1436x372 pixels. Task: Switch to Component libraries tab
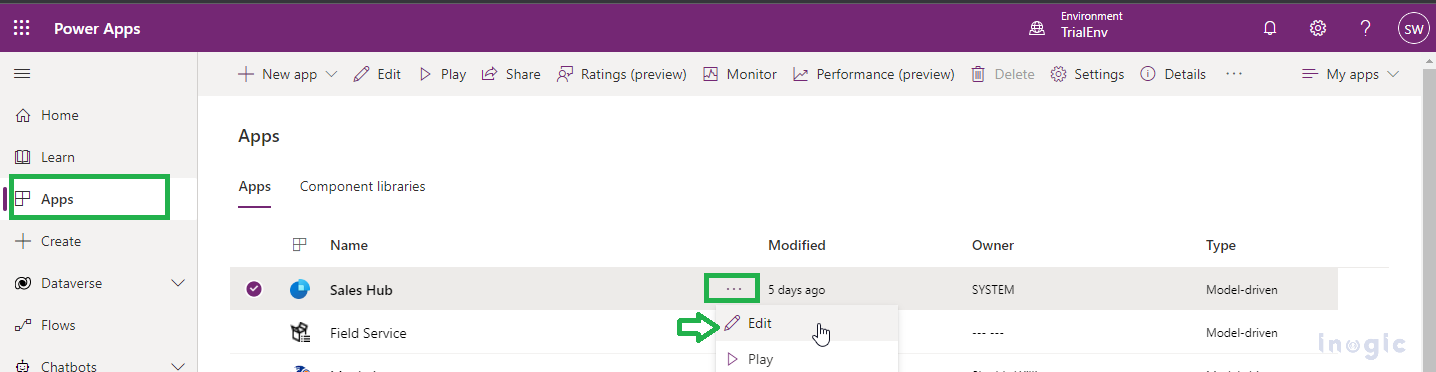pyautogui.click(x=363, y=186)
